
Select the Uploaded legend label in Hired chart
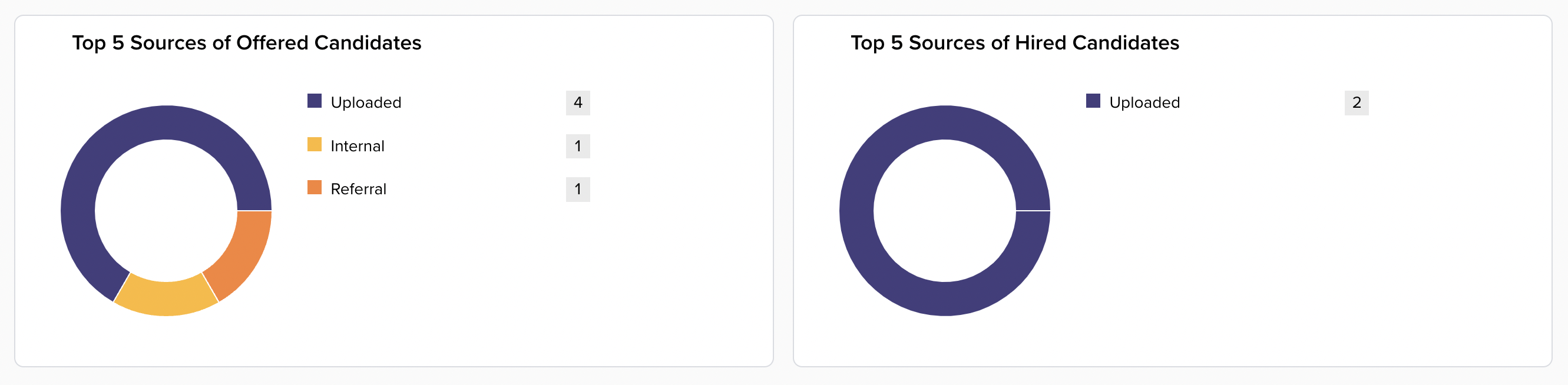[1144, 102]
